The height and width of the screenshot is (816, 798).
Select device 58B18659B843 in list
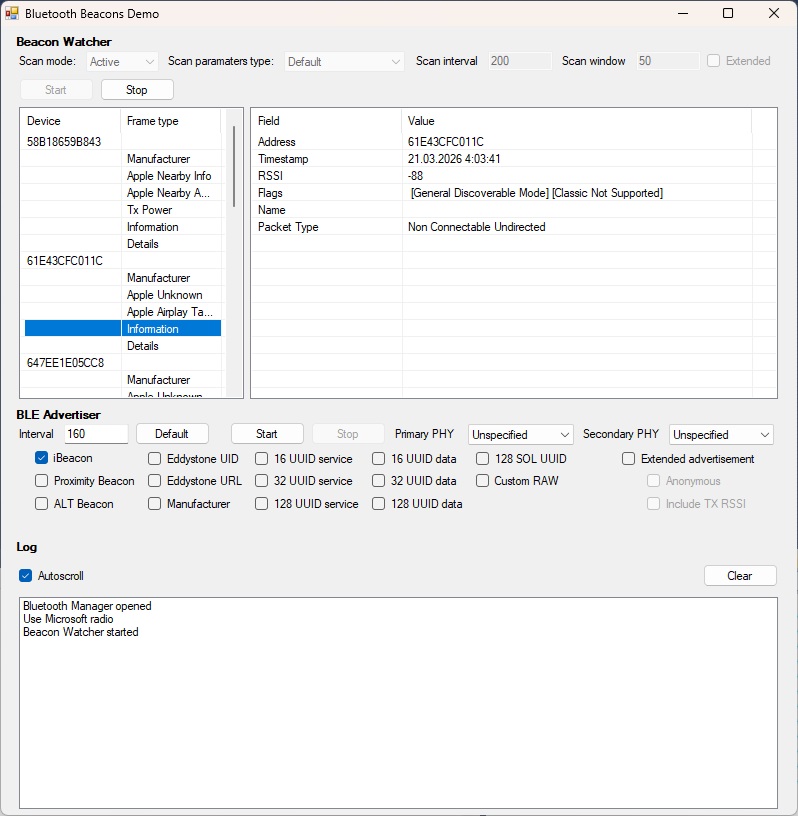tap(64, 142)
